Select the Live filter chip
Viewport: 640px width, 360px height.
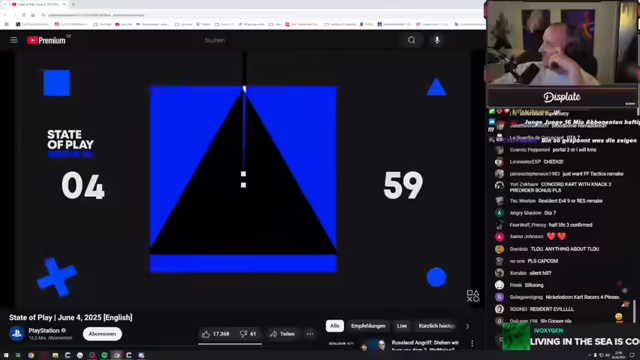click(x=402, y=326)
